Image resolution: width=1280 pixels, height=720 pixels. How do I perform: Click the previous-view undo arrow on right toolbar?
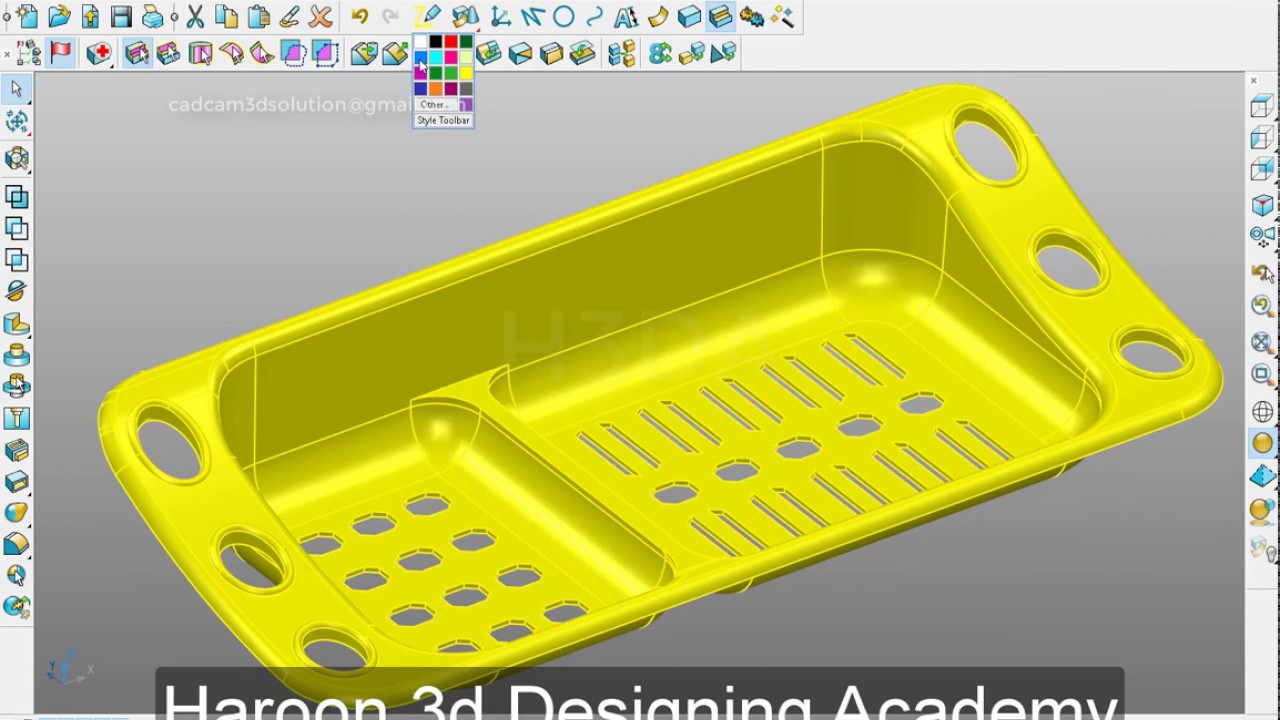tap(1262, 273)
